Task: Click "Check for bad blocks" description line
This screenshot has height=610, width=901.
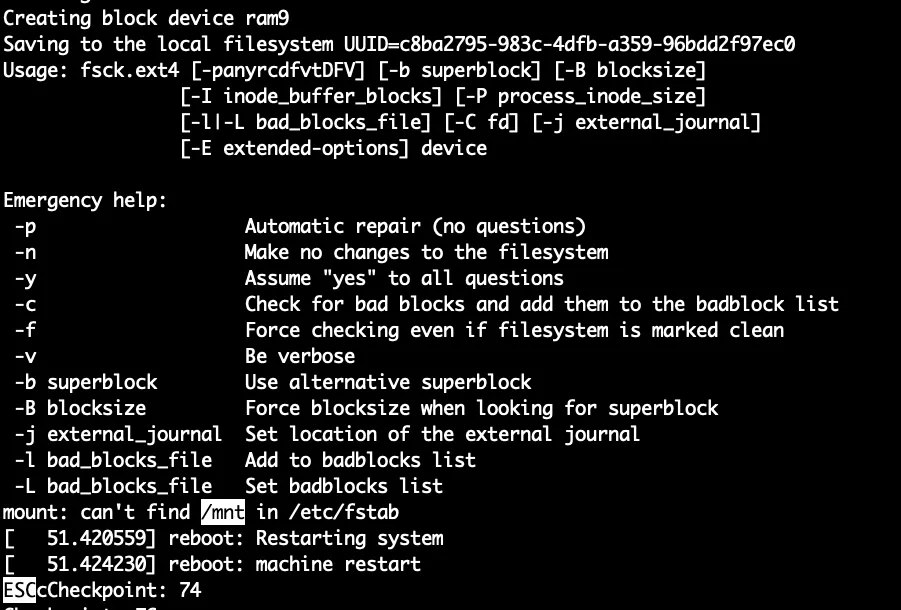Action: point(541,304)
